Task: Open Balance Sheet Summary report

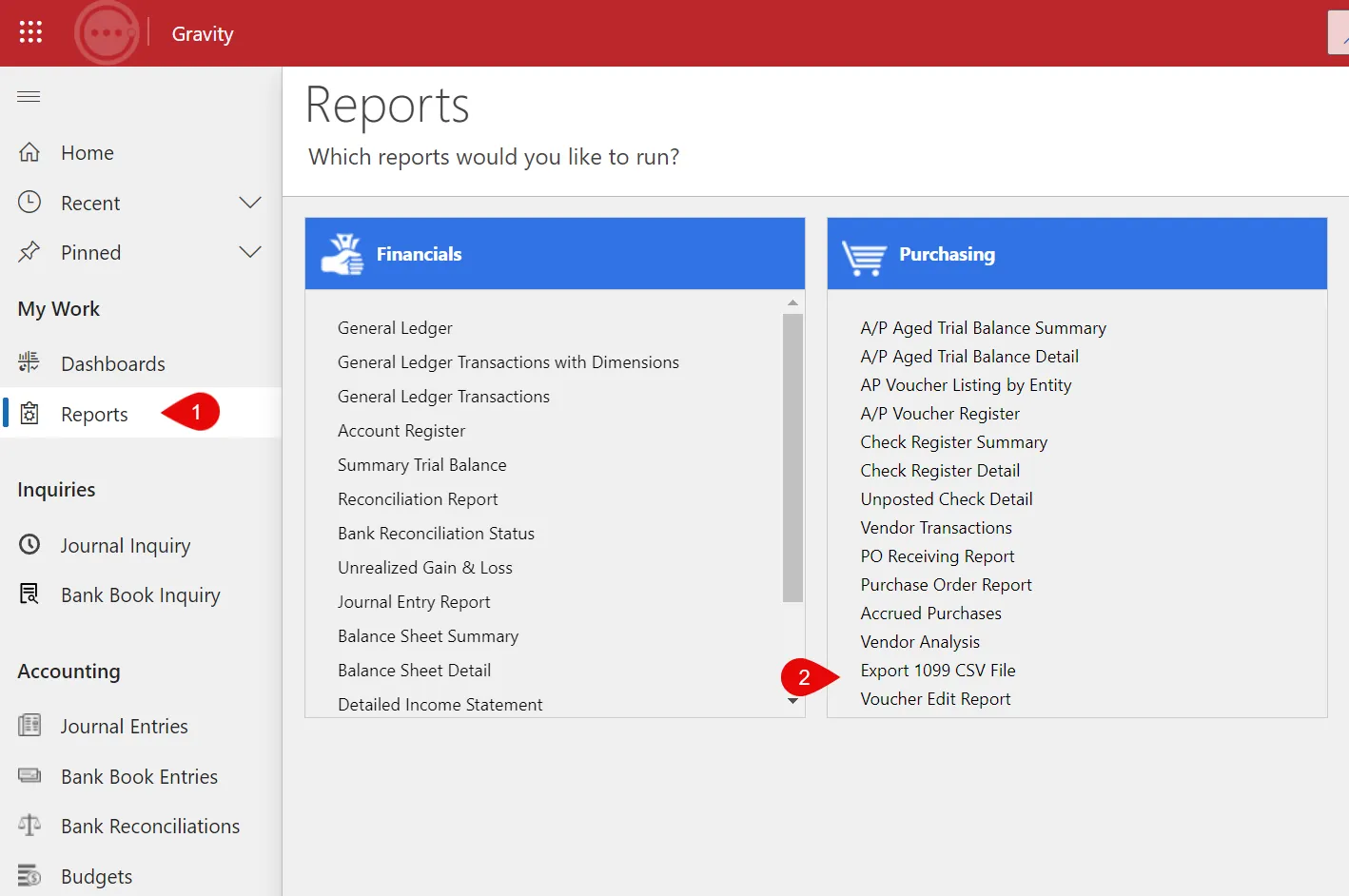Action: (428, 636)
